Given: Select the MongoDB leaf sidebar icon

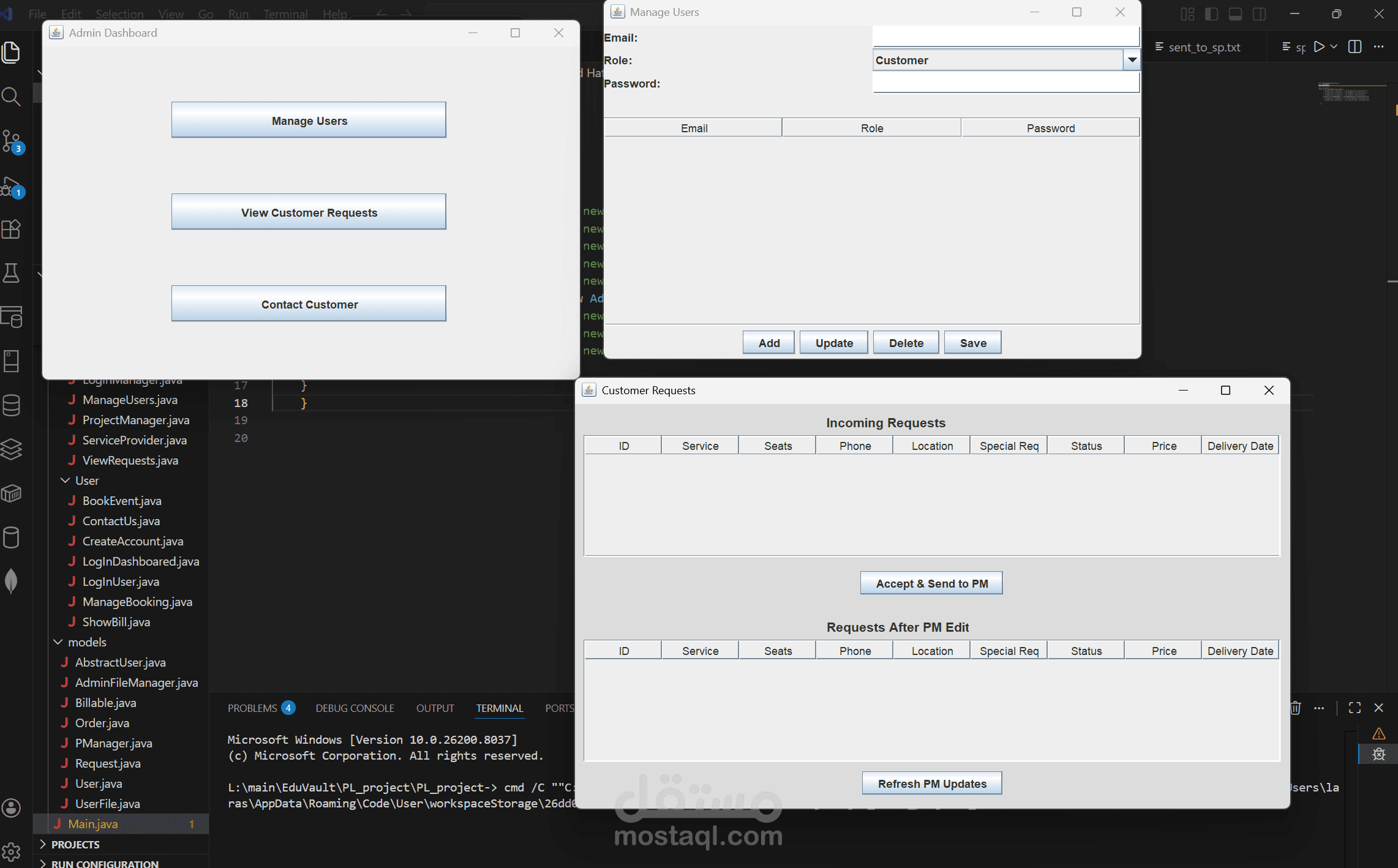Looking at the screenshot, I should pyautogui.click(x=11, y=581).
